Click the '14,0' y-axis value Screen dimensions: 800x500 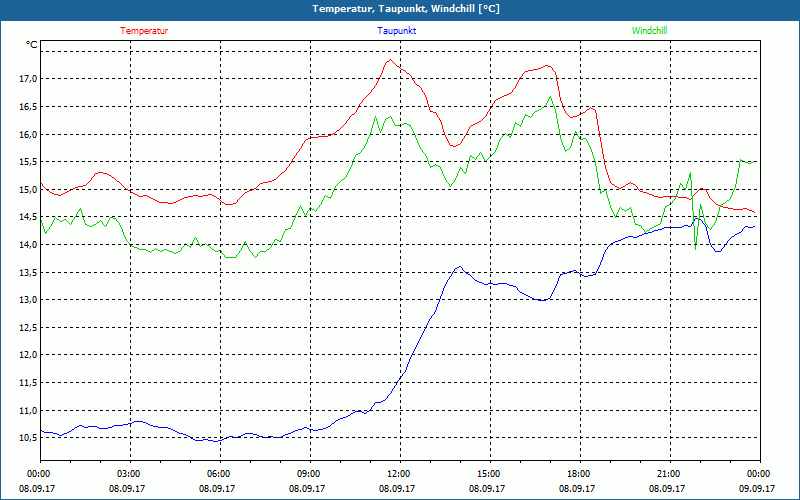[x=28, y=244]
